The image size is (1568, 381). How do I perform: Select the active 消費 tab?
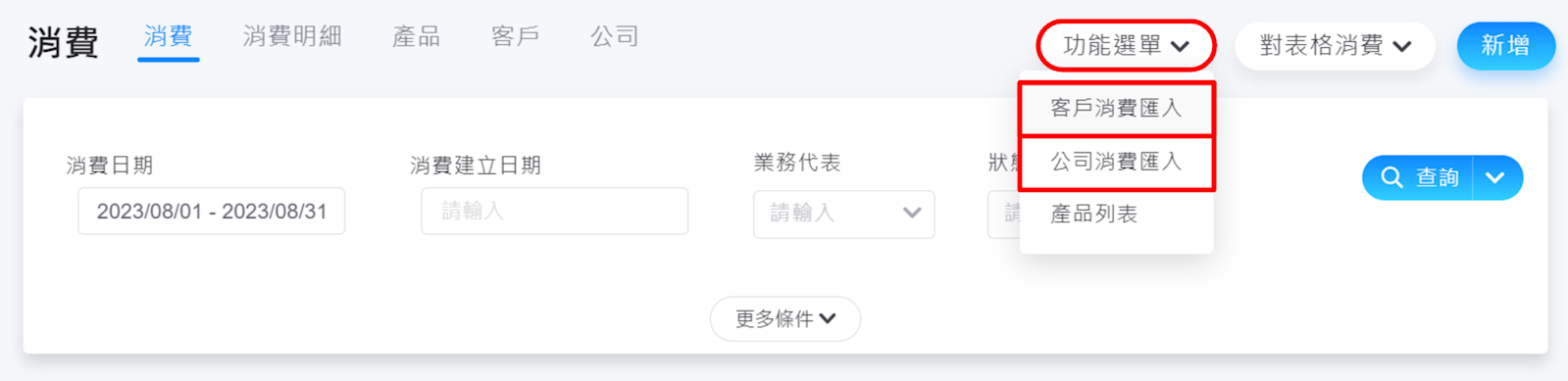pyautogui.click(x=168, y=37)
